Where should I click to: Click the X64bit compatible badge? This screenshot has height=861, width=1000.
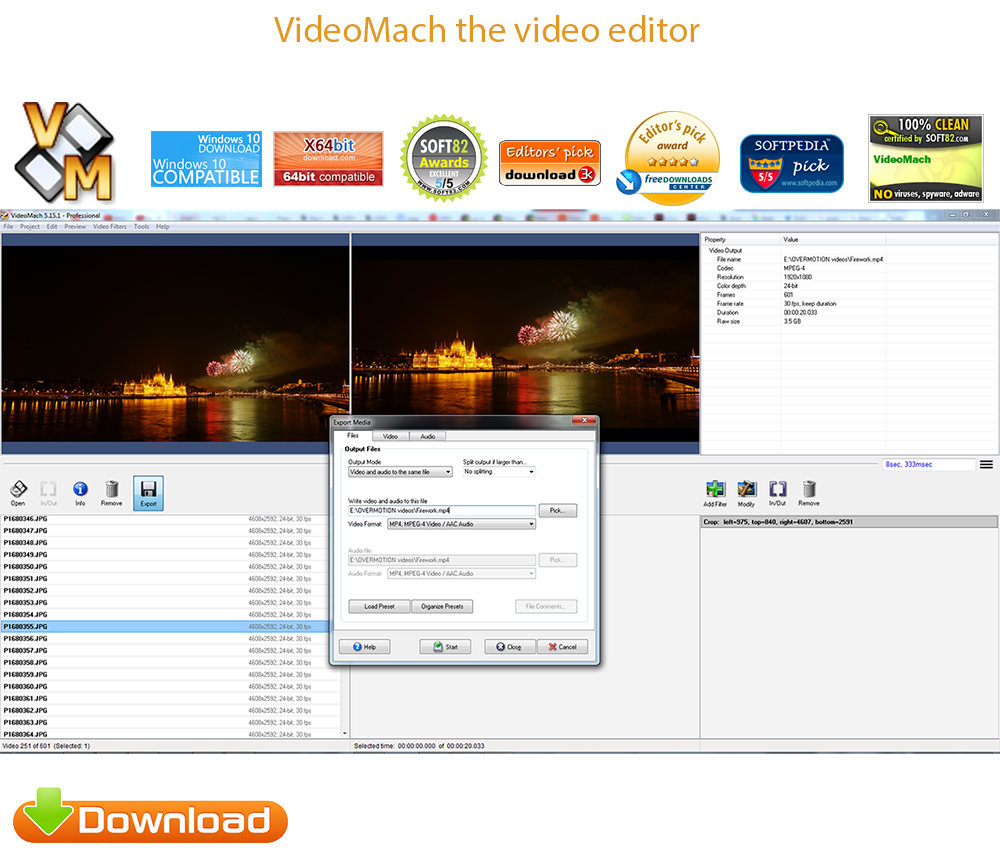click(328, 159)
